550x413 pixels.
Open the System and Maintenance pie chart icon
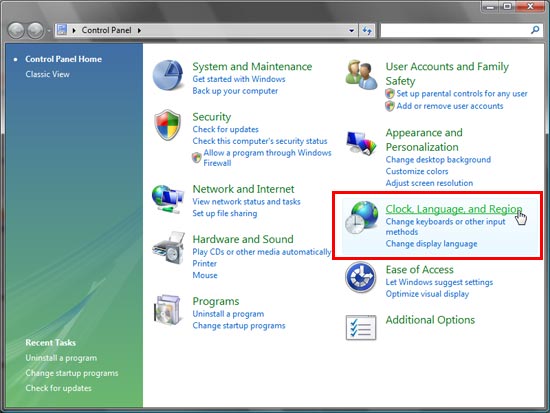168,75
